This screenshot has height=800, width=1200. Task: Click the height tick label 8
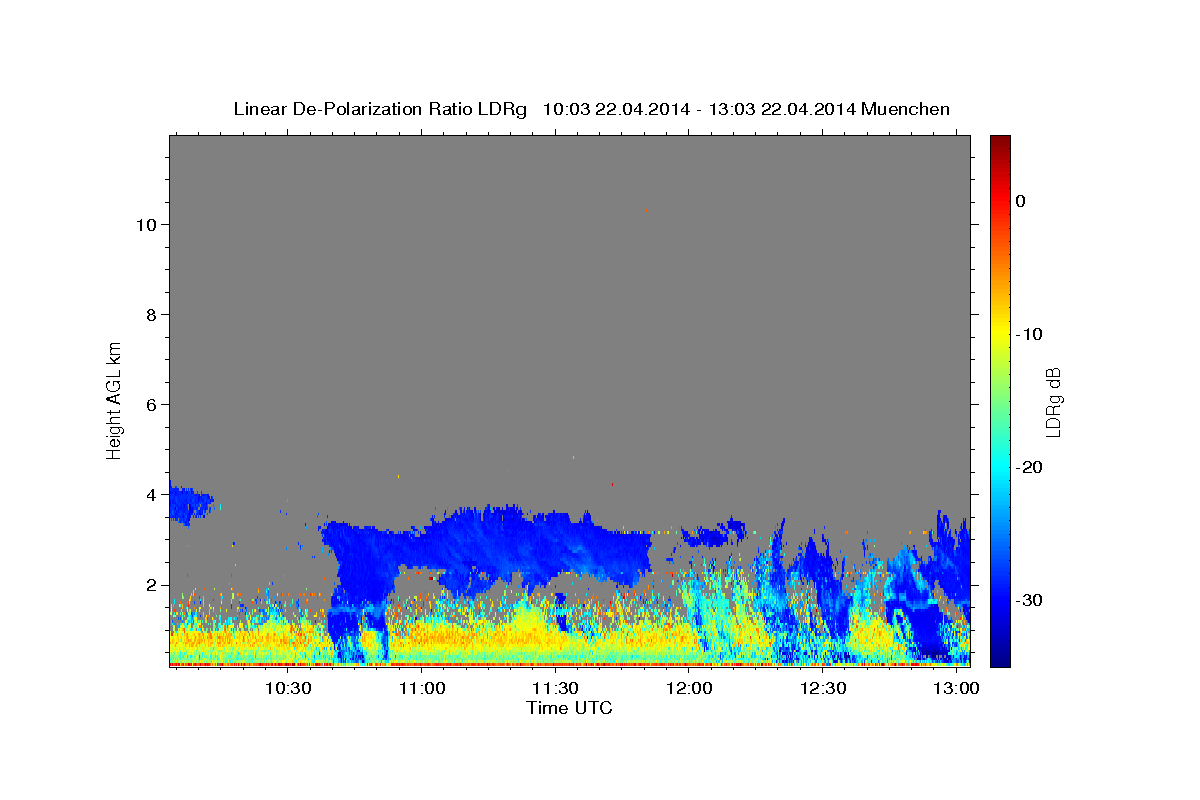pos(150,314)
